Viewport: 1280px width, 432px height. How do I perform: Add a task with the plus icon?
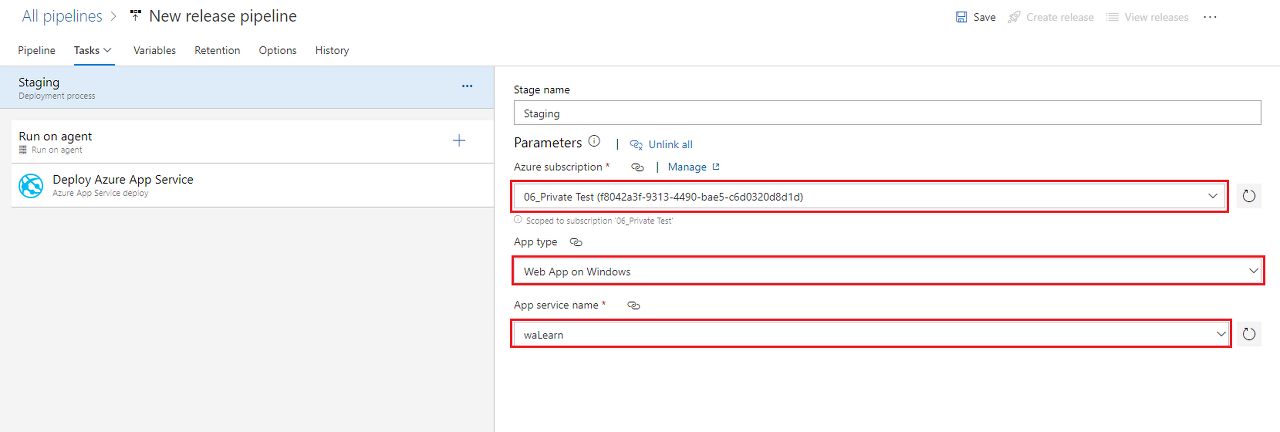(x=459, y=140)
